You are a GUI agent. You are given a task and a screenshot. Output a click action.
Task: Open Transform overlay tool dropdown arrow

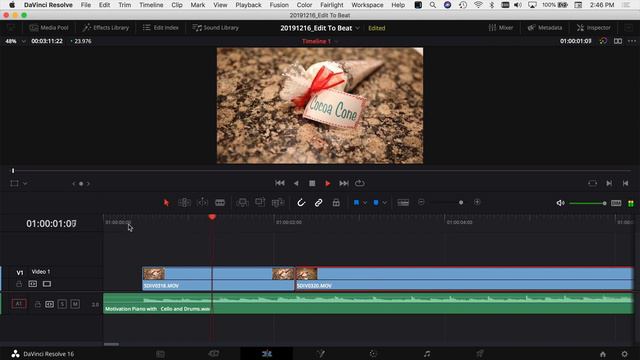(x=25, y=184)
